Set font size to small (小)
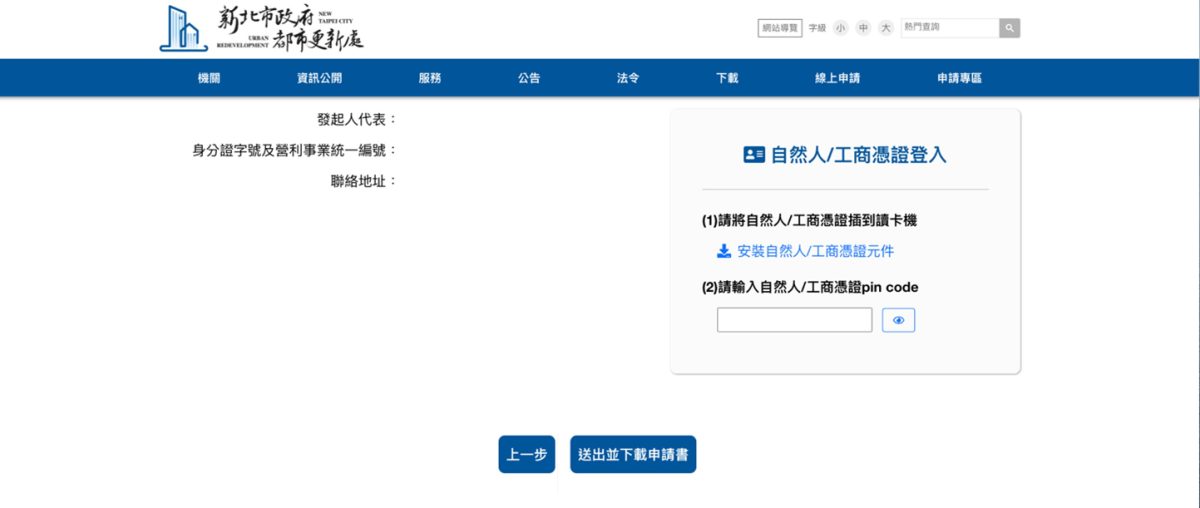The height and width of the screenshot is (508, 1200). click(840, 28)
